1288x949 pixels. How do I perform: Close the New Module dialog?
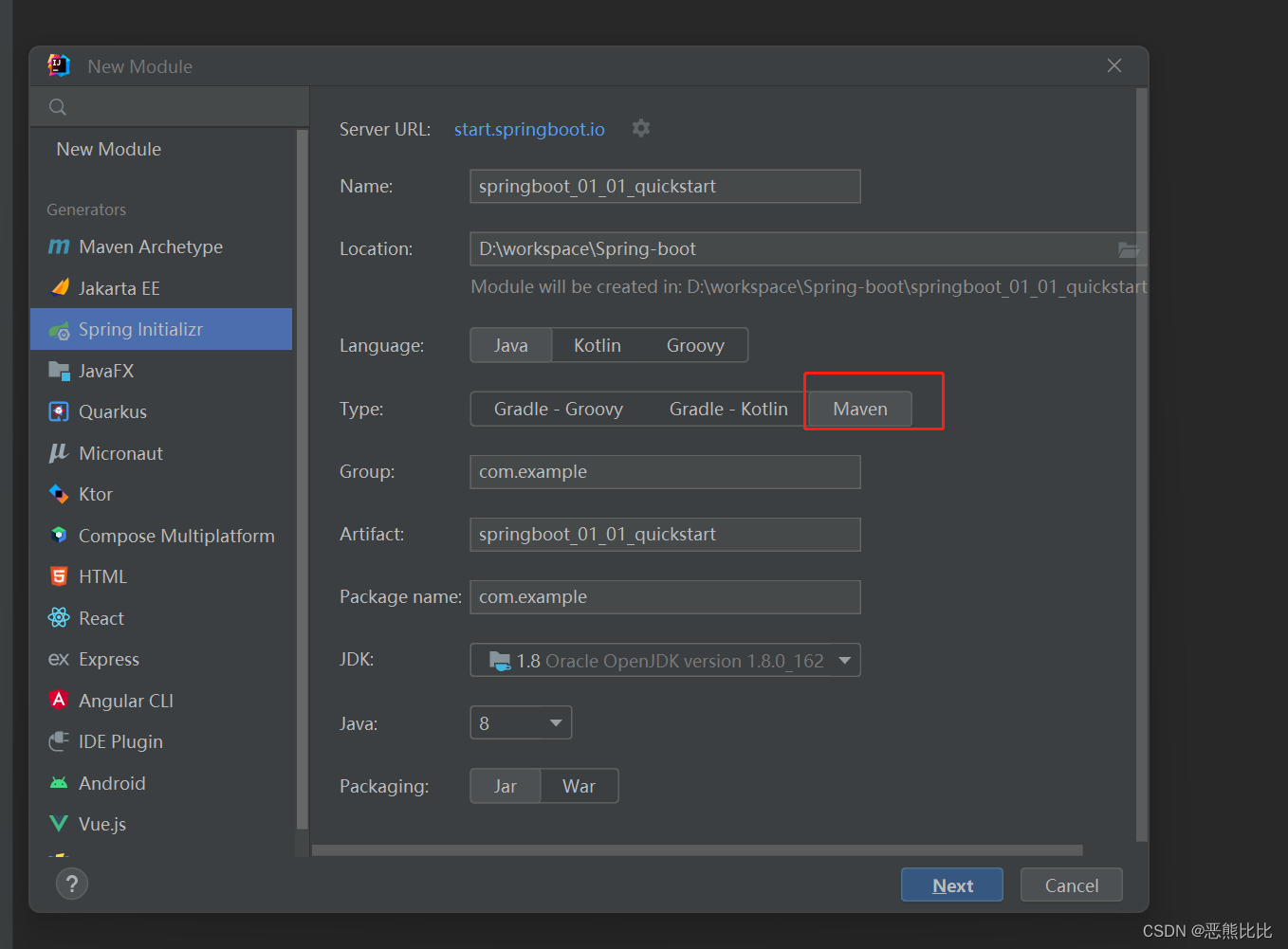(1114, 65)
